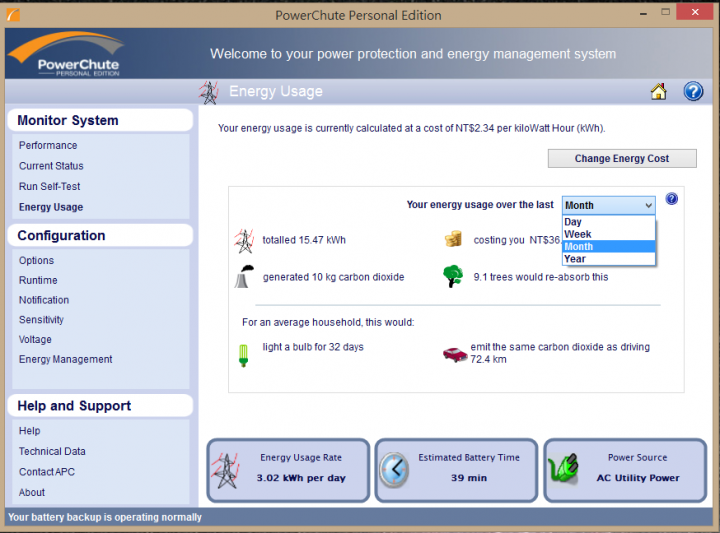Click the Home house icon
Viewport: 720px width, 533px height.
(658, 91)
